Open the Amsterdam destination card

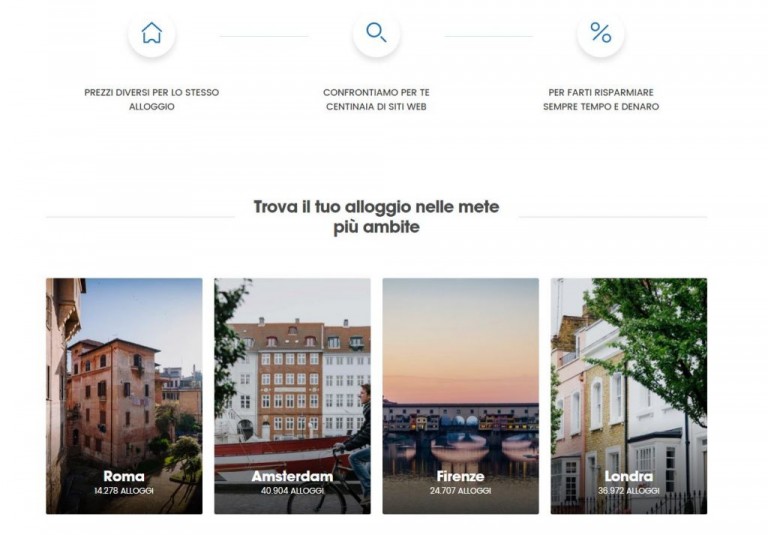(292, 396)
